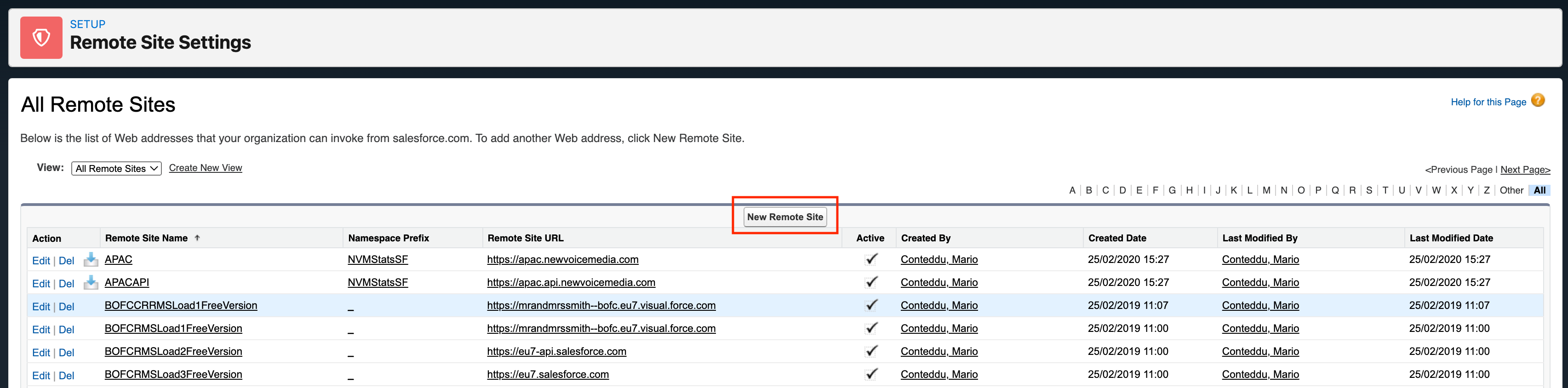Filter the list by letter M
Image resolution: width=1568 pixels, height=388 pixels.
tap(1266, 190)
